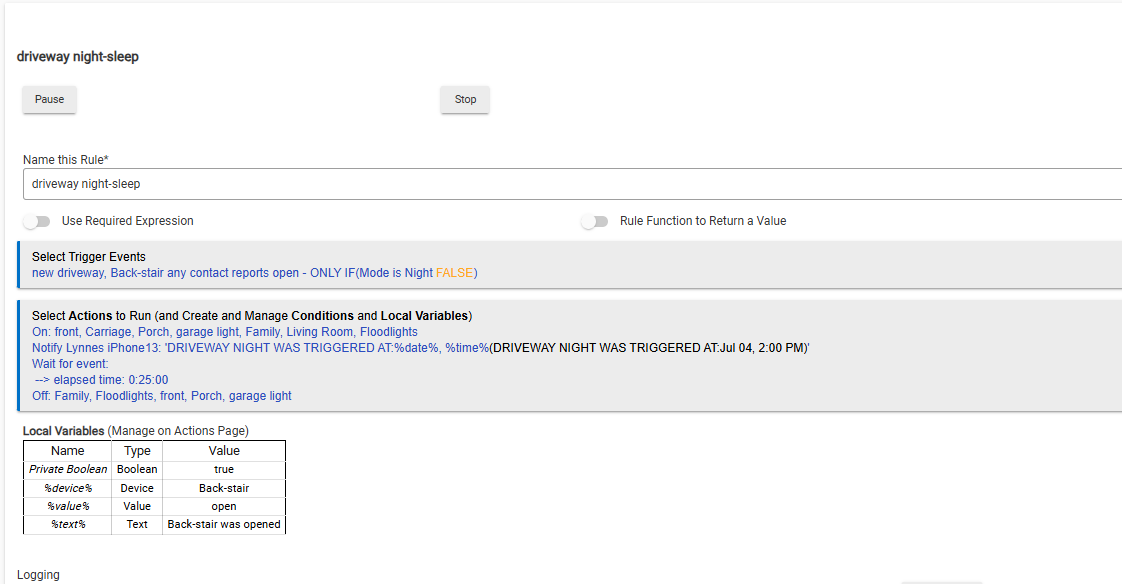
Task: Enable Rule Function to Return a Value
Action: tap(595, 221)
